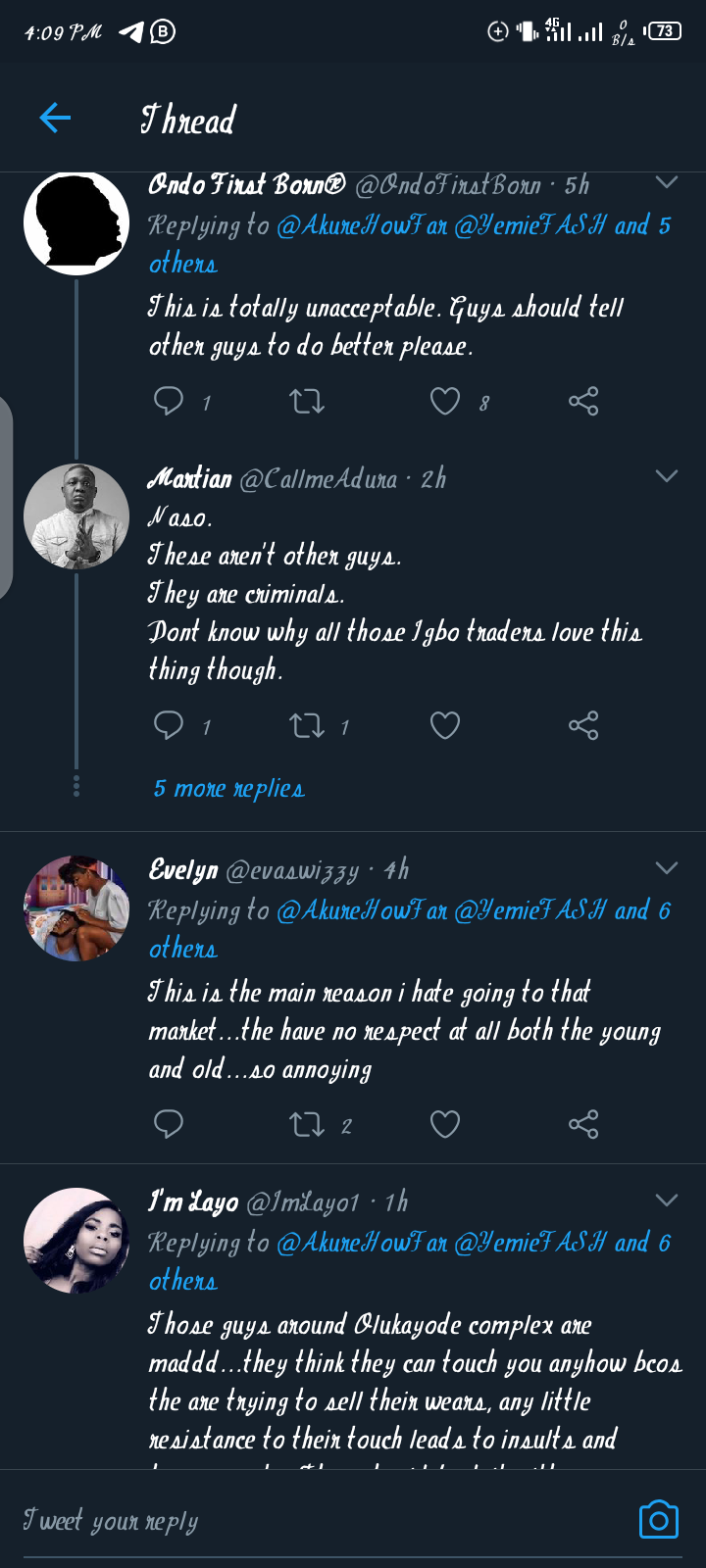This screenshot has height=1568, width=706.
Task: Retweet Evelyn's tweet
Action: [x=307, y=1124]
